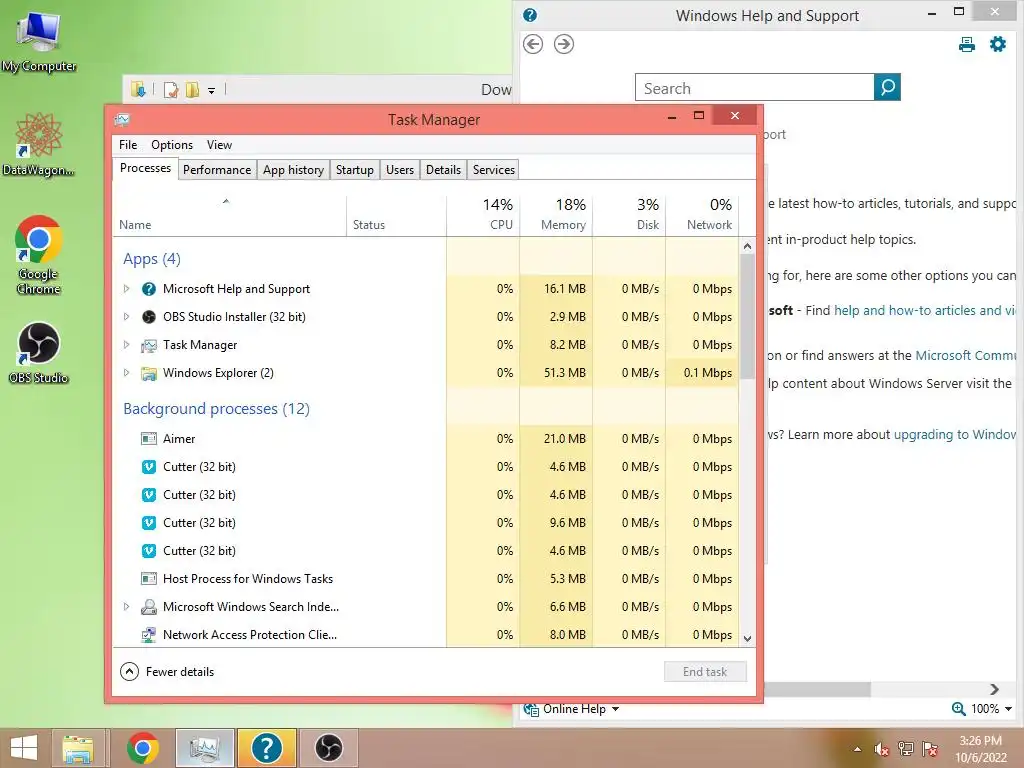This screenshot has height=768, width=1024.
Task: Switch to the Startup tab
Action: pos(355,170)
